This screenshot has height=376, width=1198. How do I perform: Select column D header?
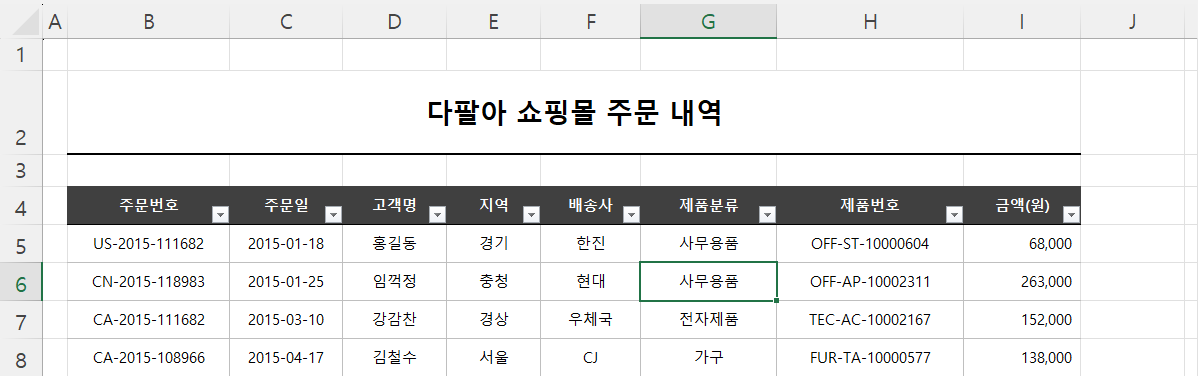tap(394, 22)
